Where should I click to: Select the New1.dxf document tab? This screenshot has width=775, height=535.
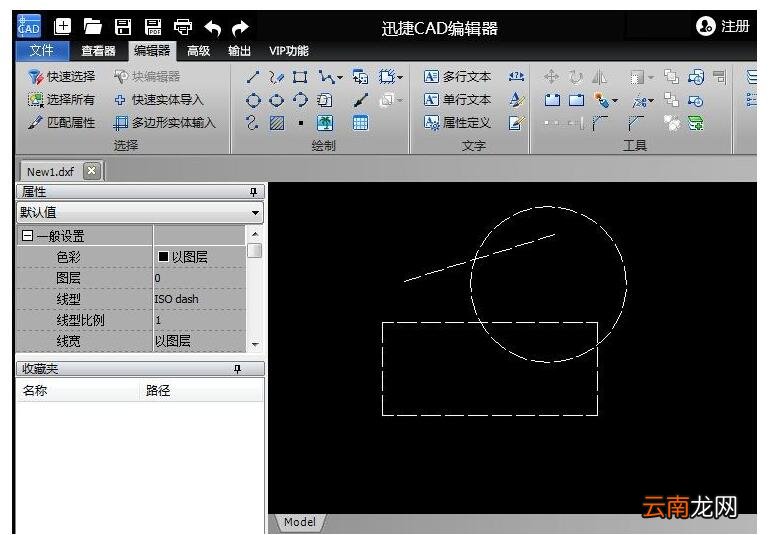(50, 172)
